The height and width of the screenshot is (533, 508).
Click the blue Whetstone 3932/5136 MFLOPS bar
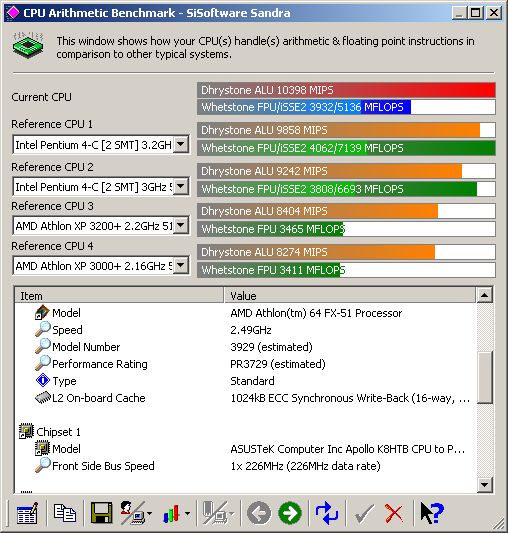pos(346,107)
